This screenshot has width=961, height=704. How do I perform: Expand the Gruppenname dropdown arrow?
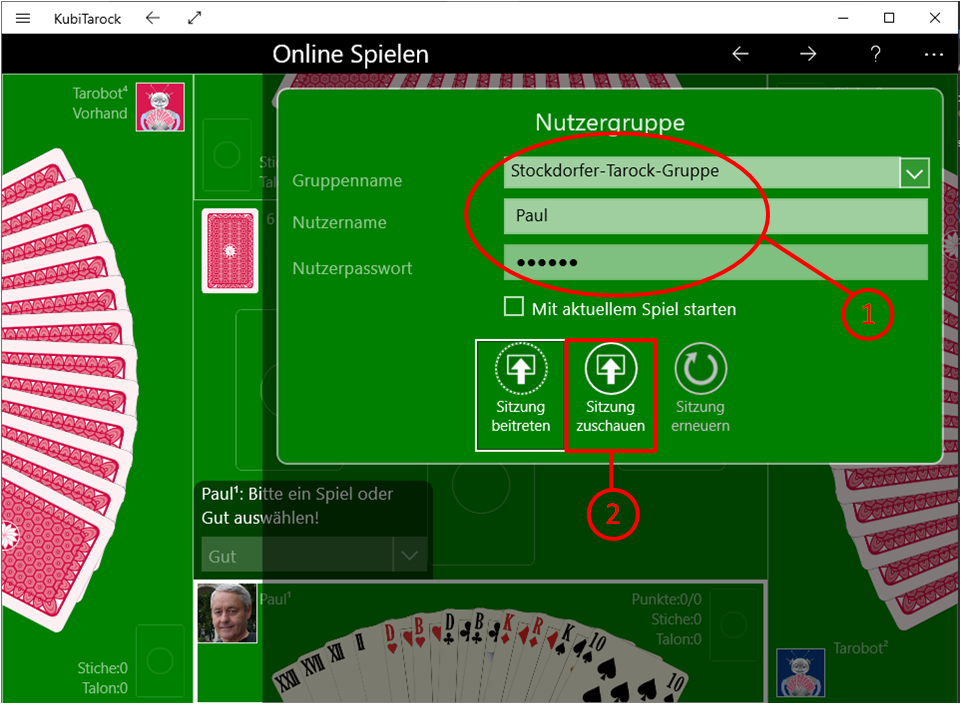tap(914, 173)
